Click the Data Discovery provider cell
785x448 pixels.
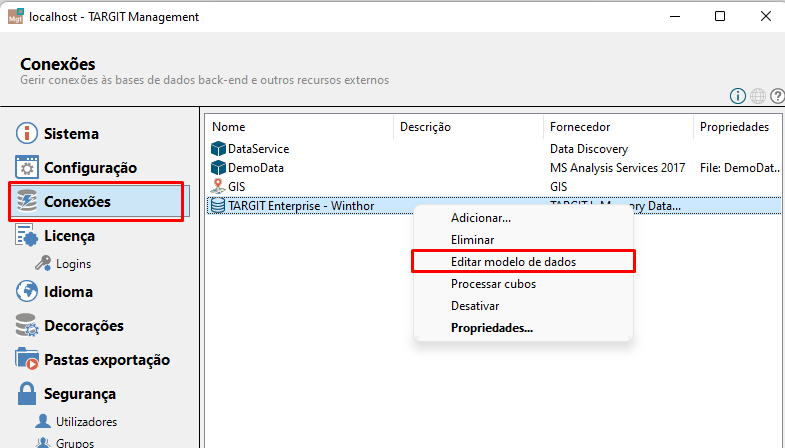pyautogui.click(x=589, y=149)
